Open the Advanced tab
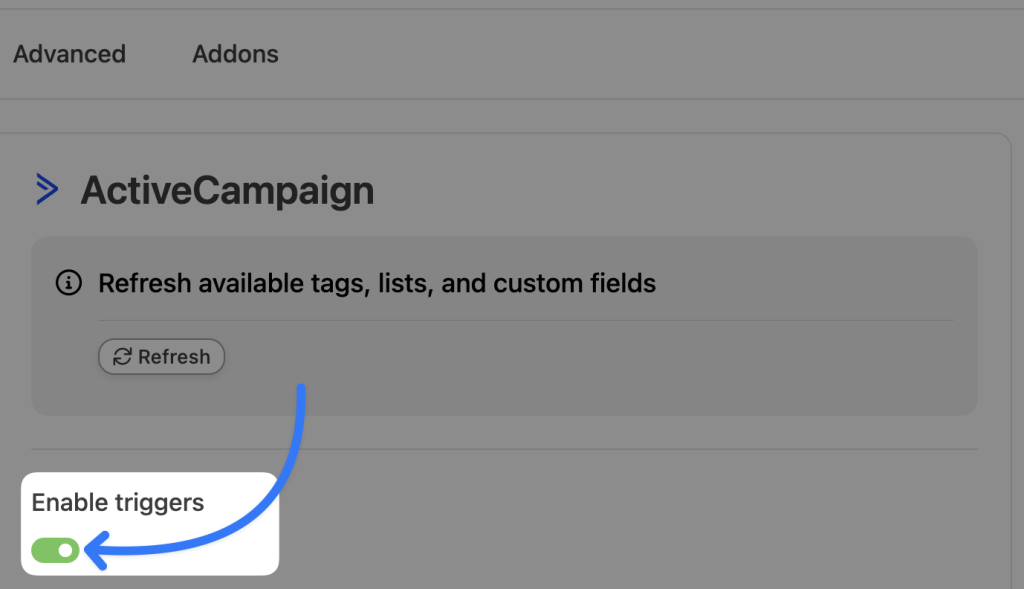This screenshot has height=589, width=1024. (69, 54)
